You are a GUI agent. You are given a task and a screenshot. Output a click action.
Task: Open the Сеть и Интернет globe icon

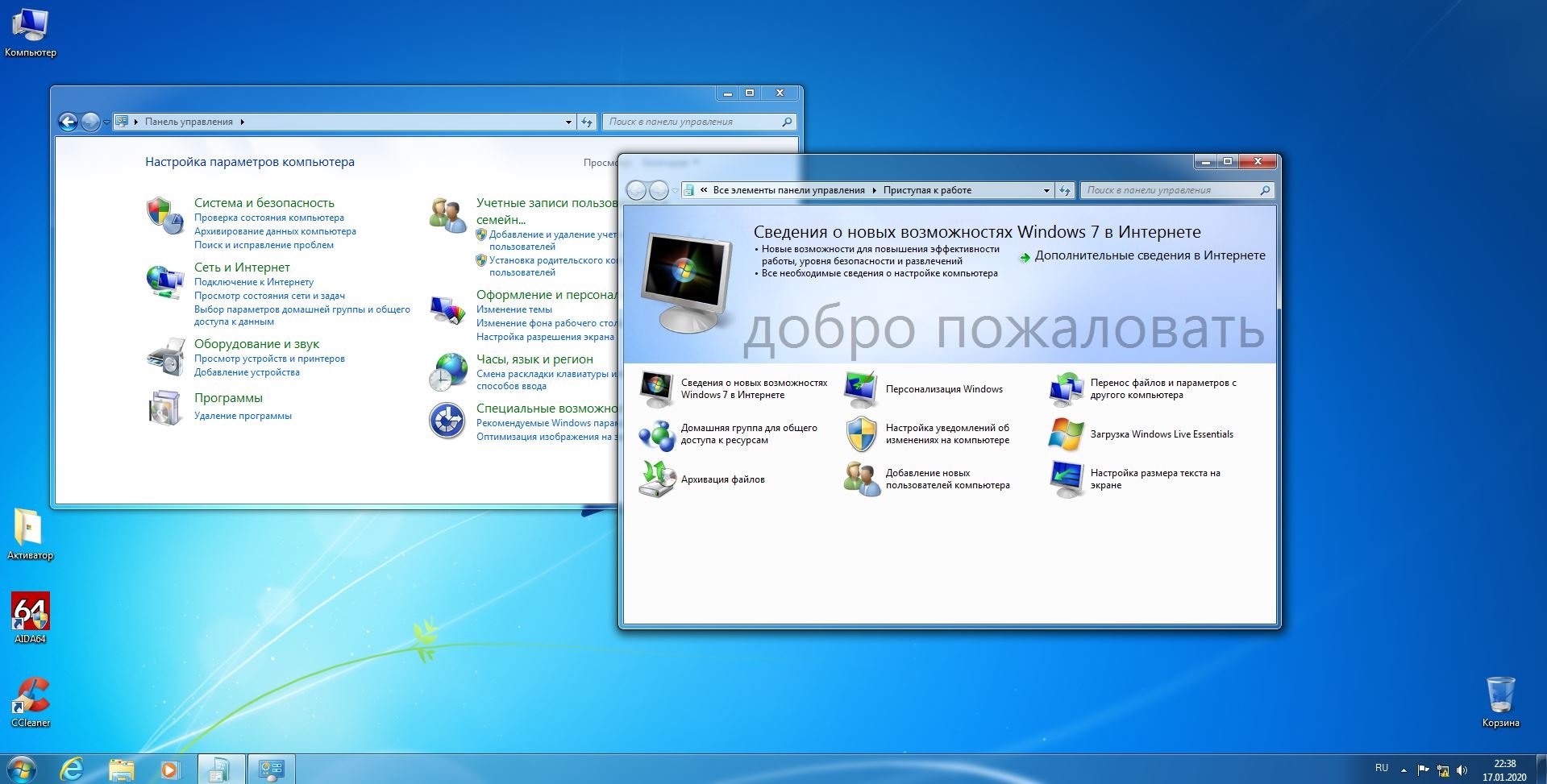coord(164,282)
